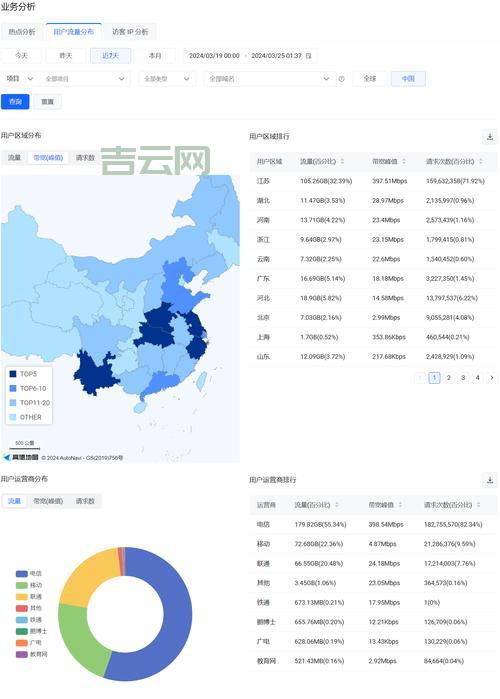The height and width of the screenshot is (699, 500).
Task: Sort region table by 请求次数(百分比)
Action: [x=480, y=161]
